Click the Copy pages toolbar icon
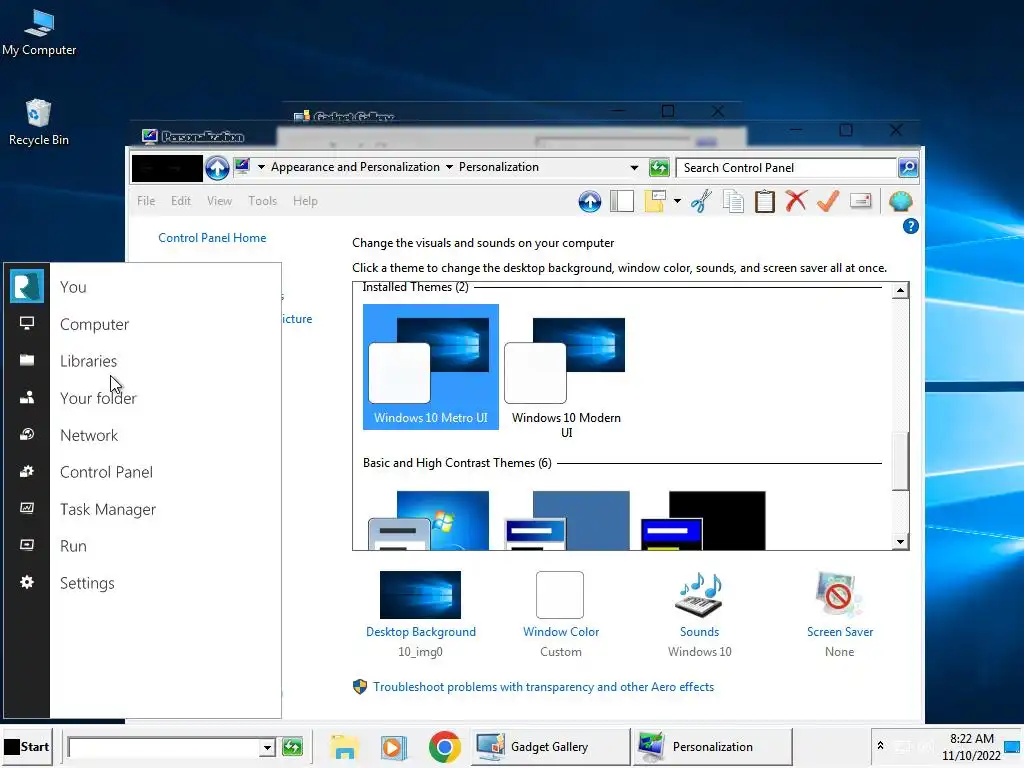The height and width of the screenshot is (768, 1024). click(733, 201)
